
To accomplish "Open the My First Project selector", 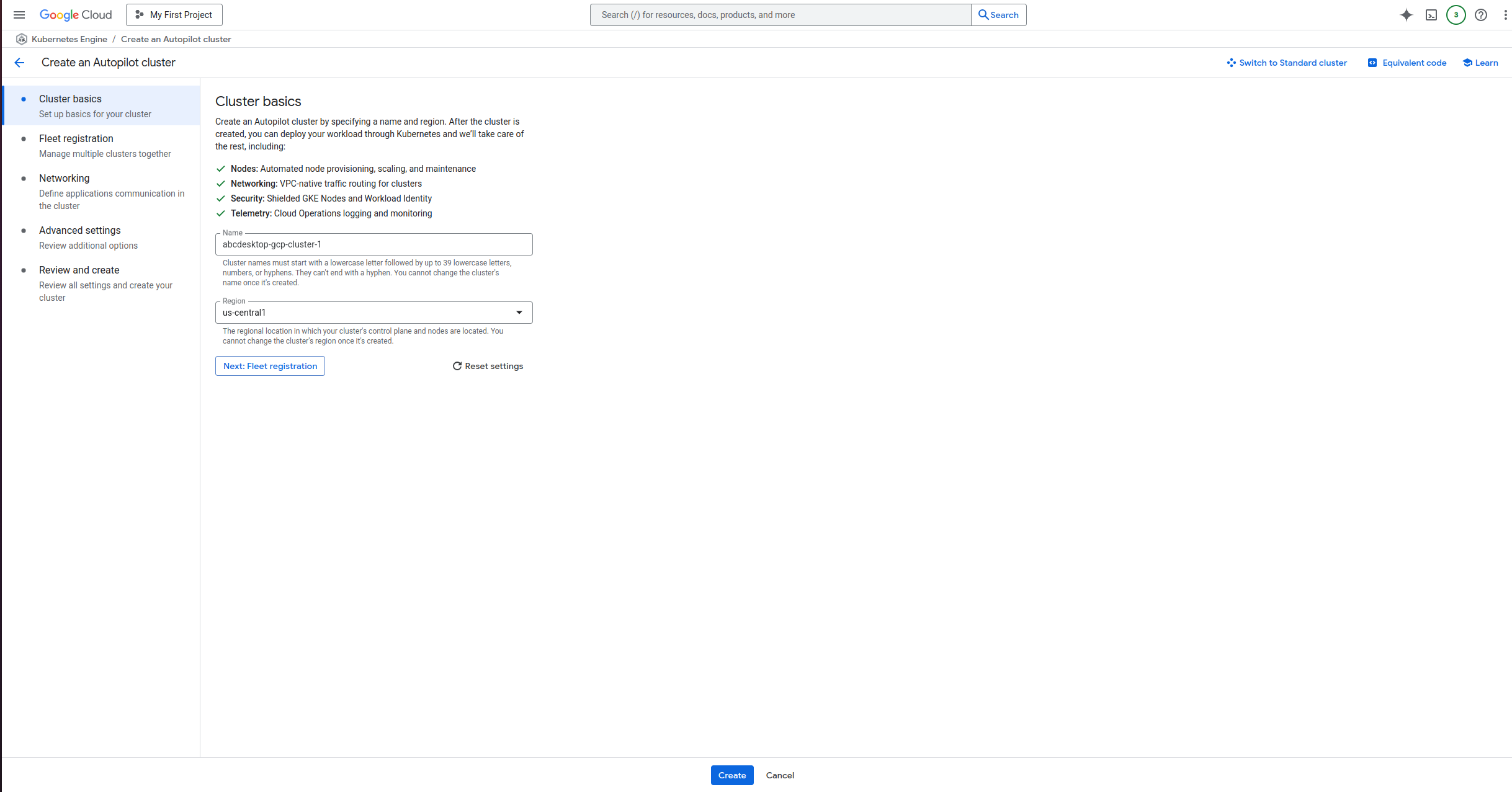I will tap(174, 15).
